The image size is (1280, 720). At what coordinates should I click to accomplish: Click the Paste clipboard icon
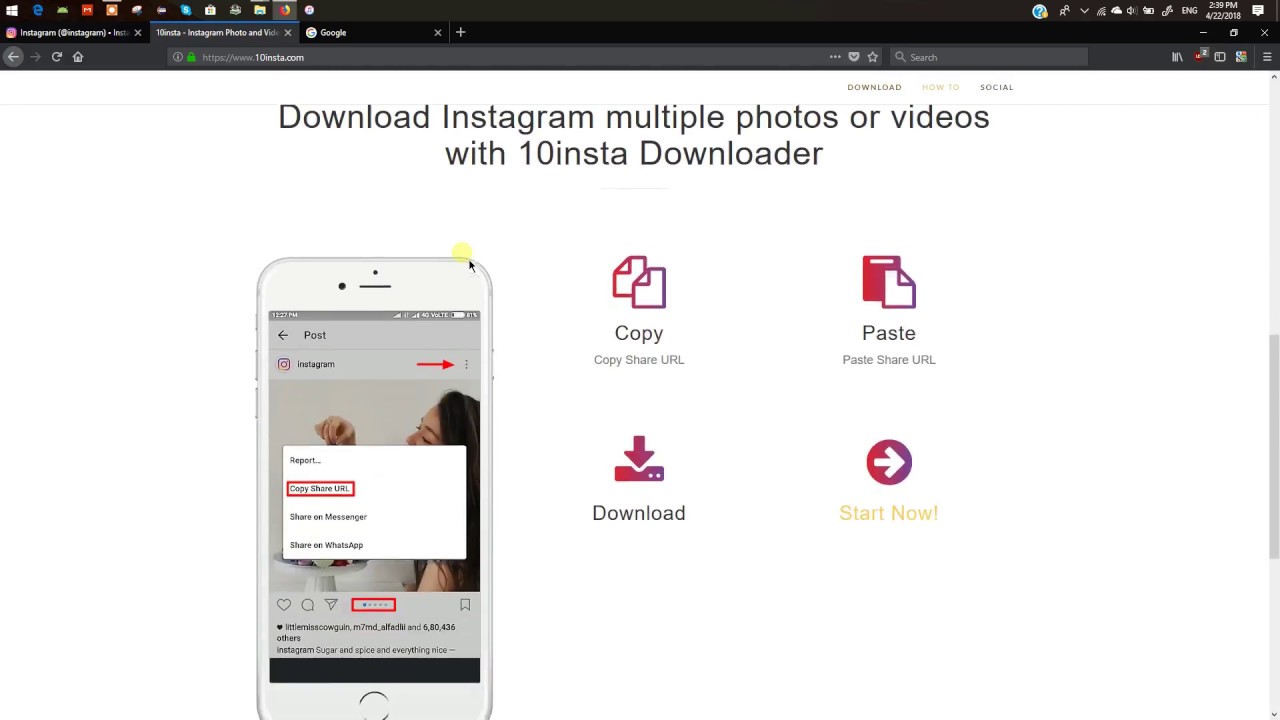(x=889, y=282)
